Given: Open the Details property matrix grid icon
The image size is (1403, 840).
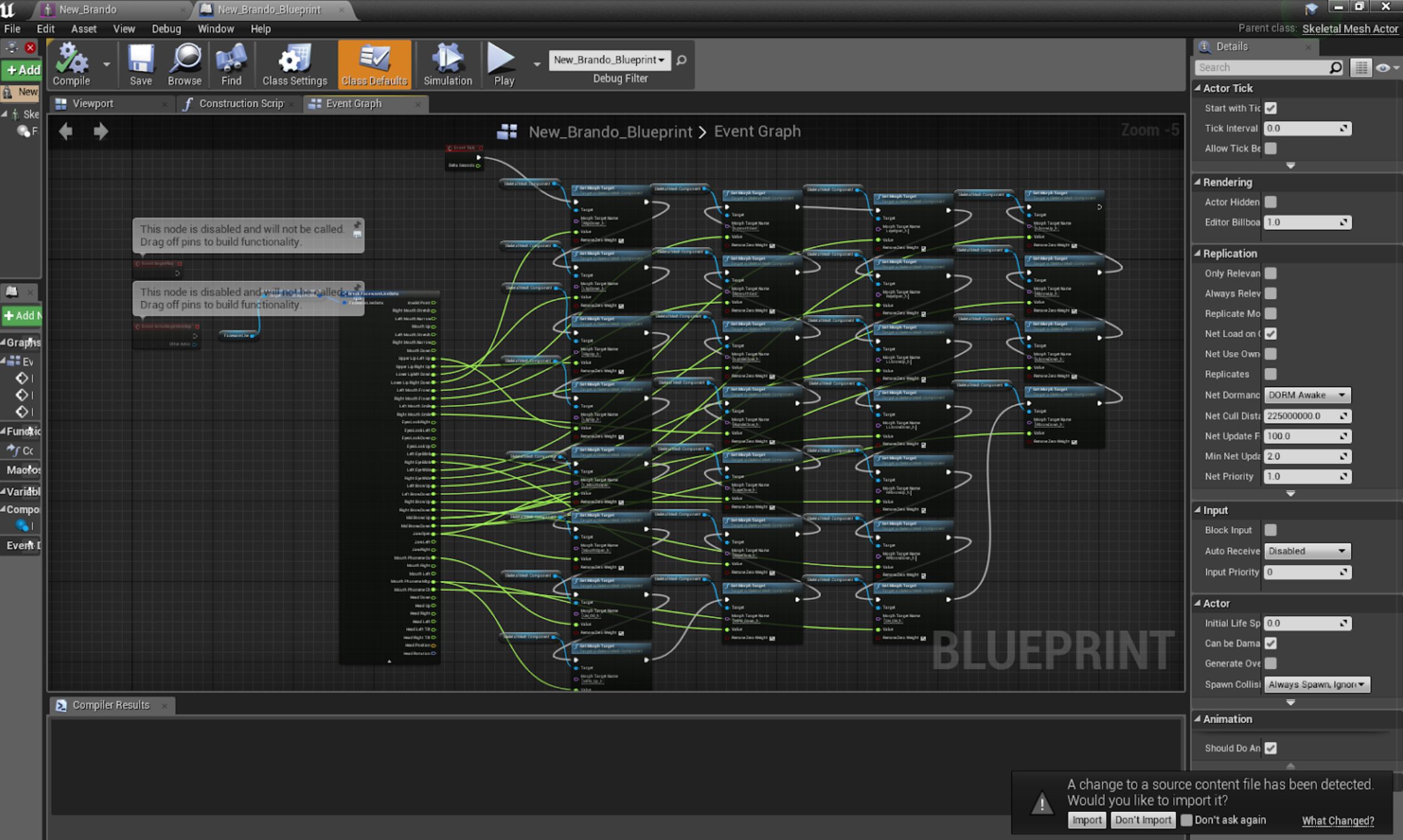Looking at the screenshot, I should 1360,67.
